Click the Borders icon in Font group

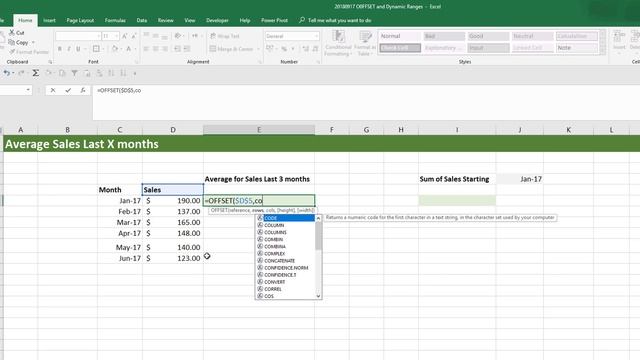96,49
